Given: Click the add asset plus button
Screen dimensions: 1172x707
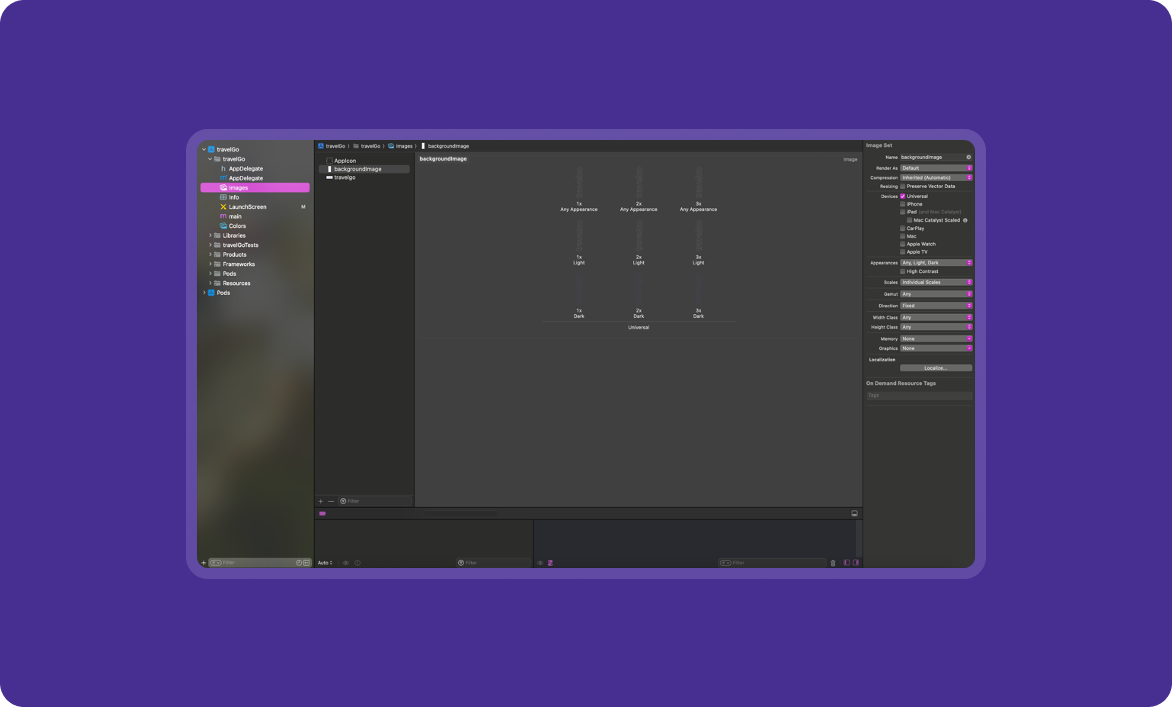Looking at the screenshot, I should pyautogui.click(x=321, y=501).
